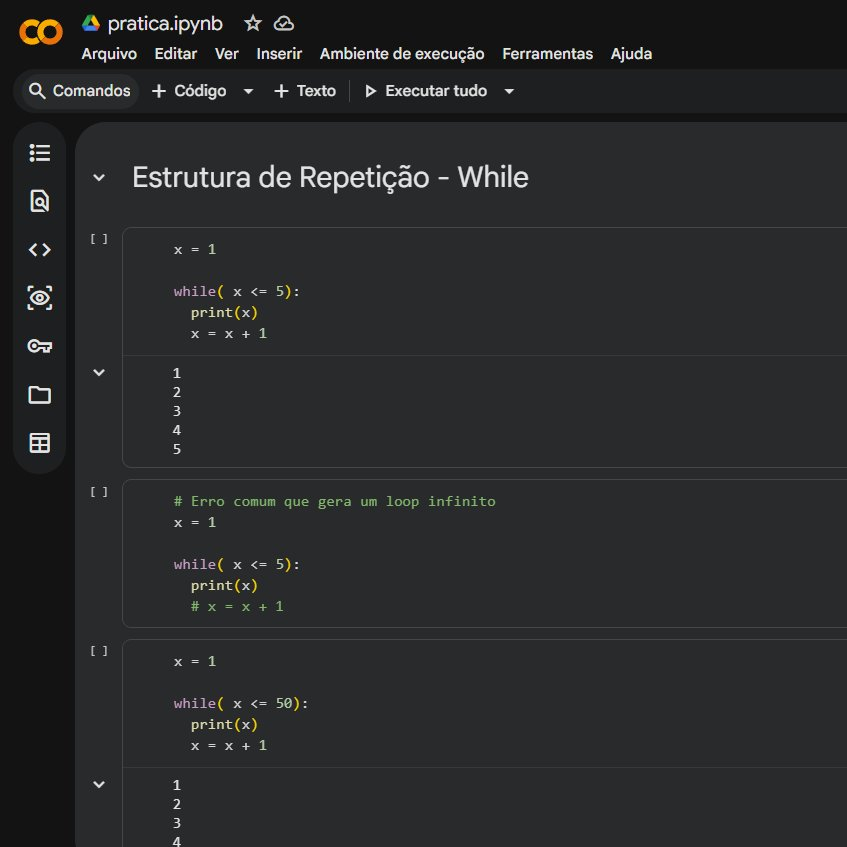Open the Ferramentas menu
Viewport: 847px width, 847px height.
coord(548,54)
